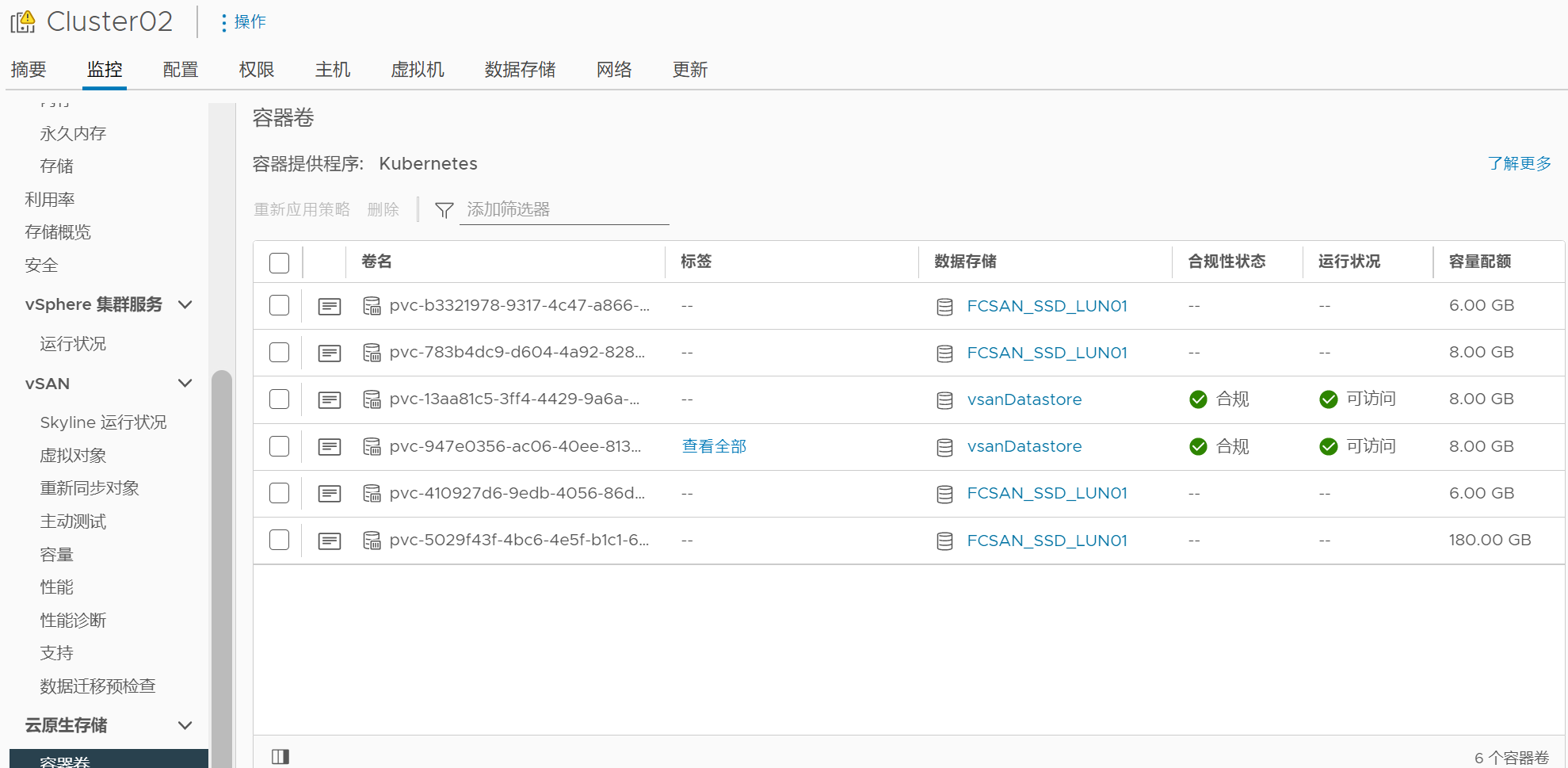
Task: Click the filter funnel icon
Action: click(x=444, y=209)
